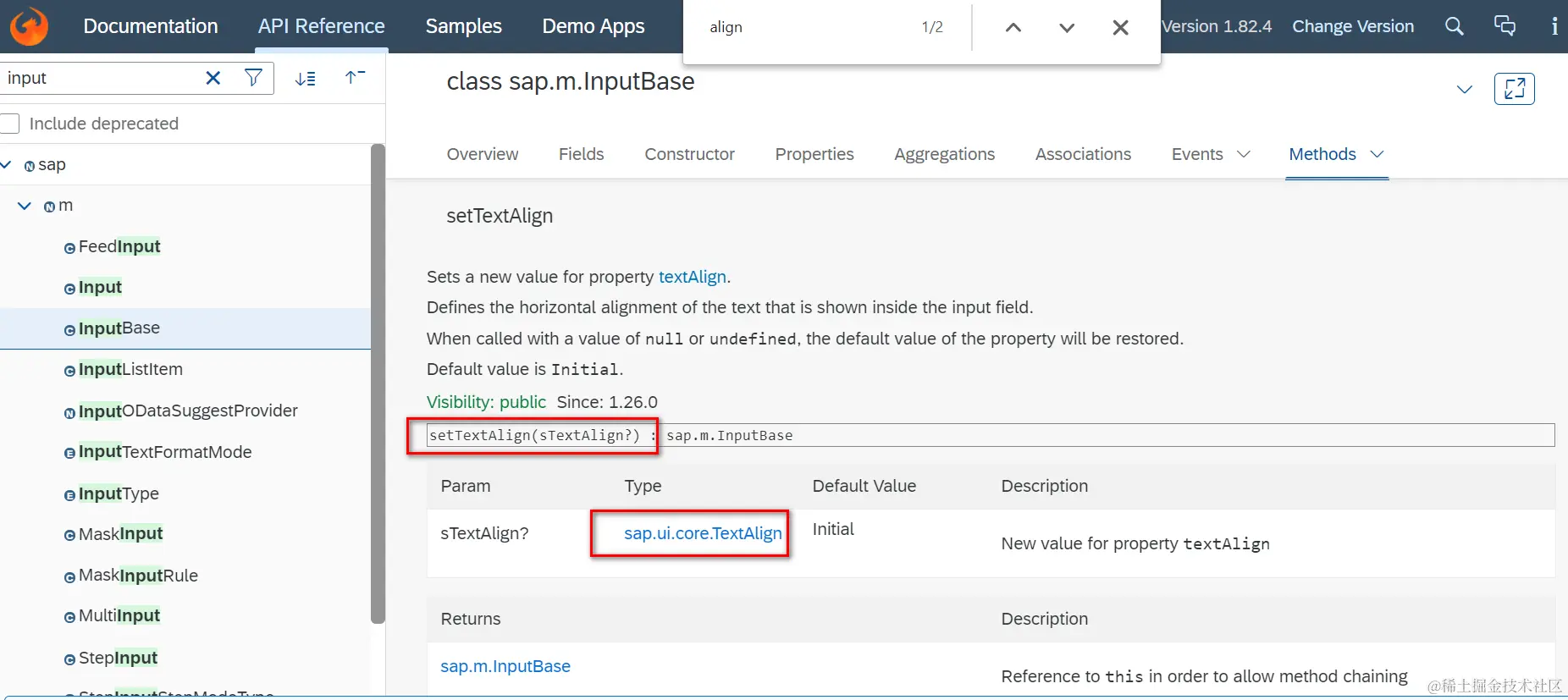Expand all tree nodes icon
1568x700 pixels.
(x=306, y=79)
